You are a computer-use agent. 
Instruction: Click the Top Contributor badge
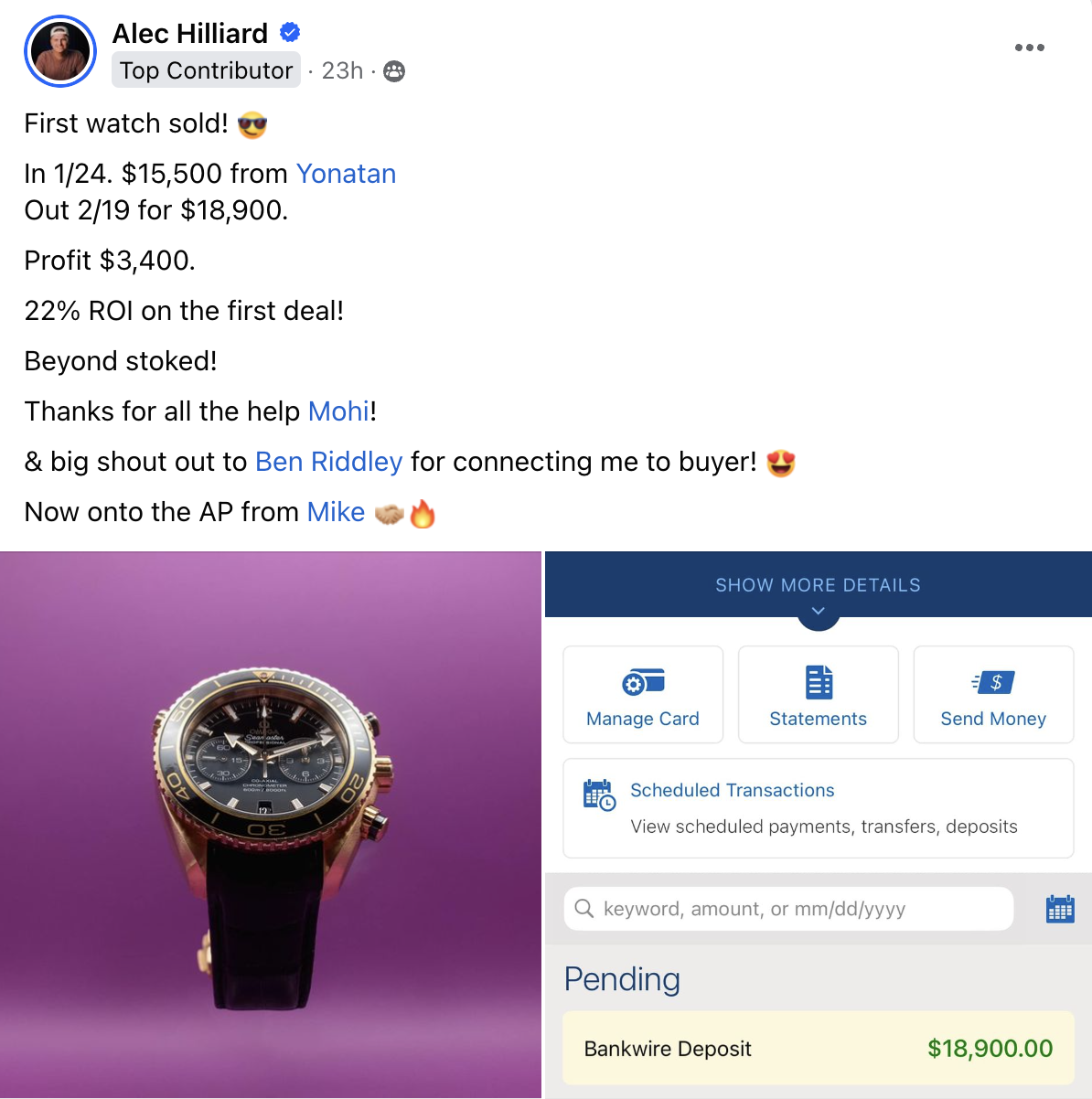pos(206,70)
